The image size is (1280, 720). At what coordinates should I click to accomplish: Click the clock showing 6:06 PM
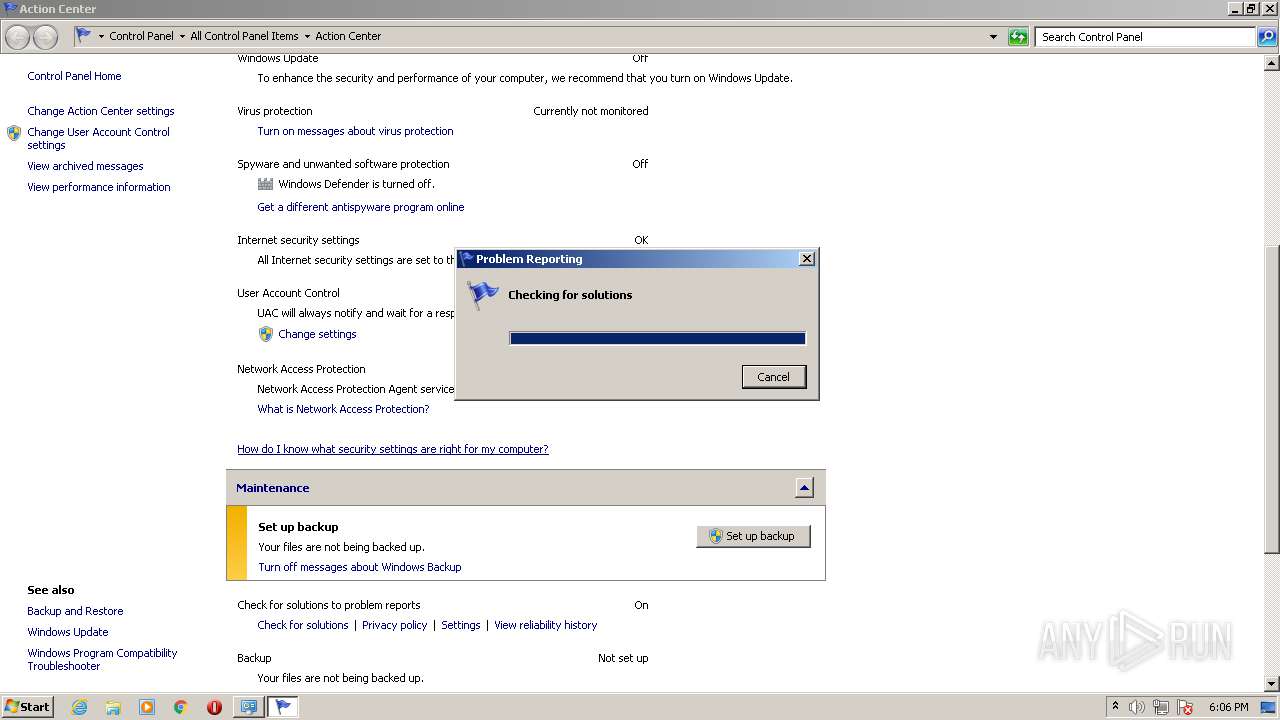pos(1228,707)
